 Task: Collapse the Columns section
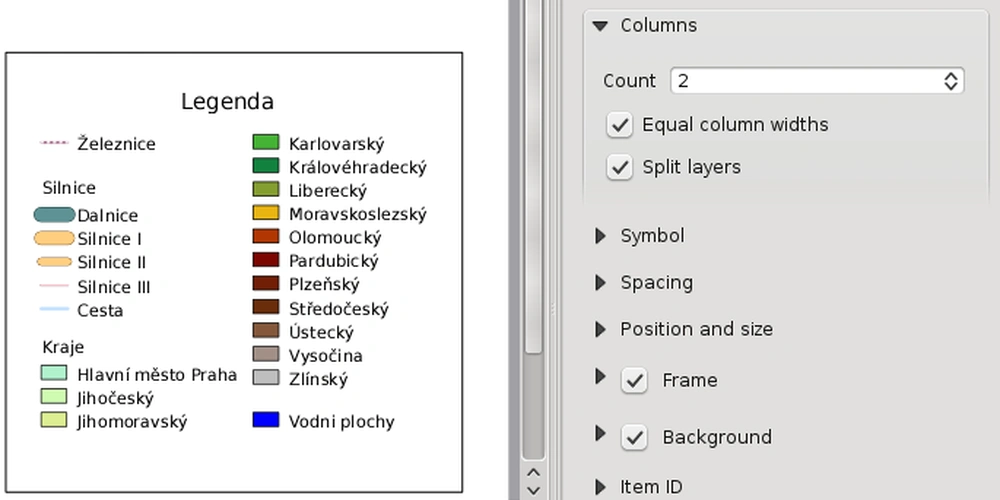tap(599, 26)
